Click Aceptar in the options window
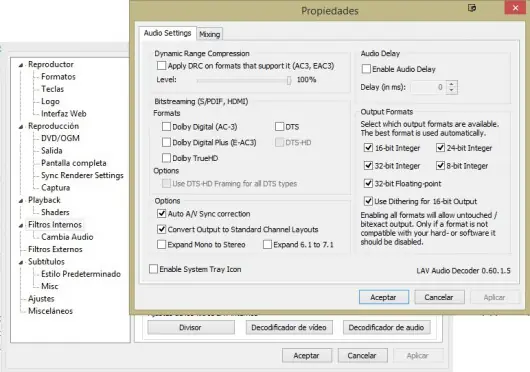Screen dimensions: 530x372 307,355
